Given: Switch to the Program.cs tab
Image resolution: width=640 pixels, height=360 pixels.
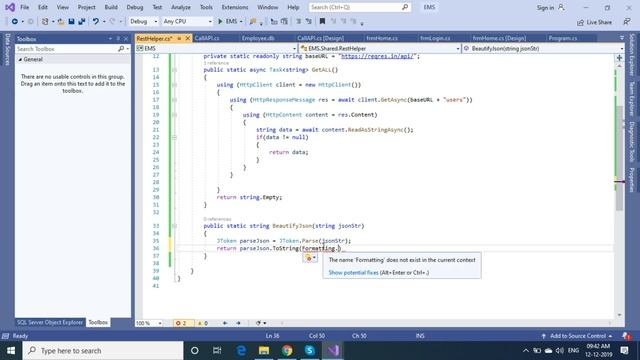Looking at the screenshot, I should 563,38.
